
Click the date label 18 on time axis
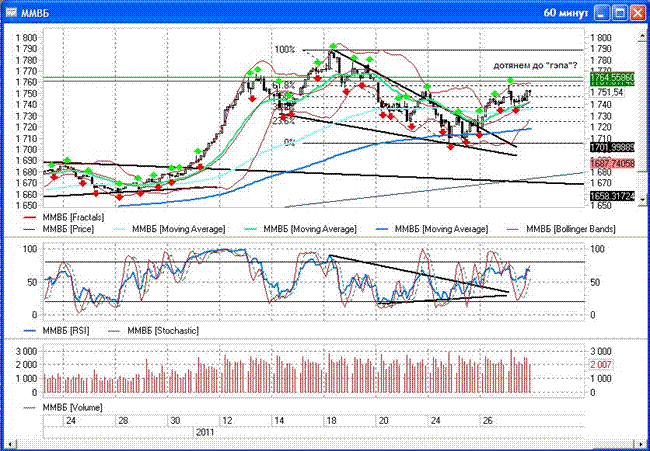[331, 421]
